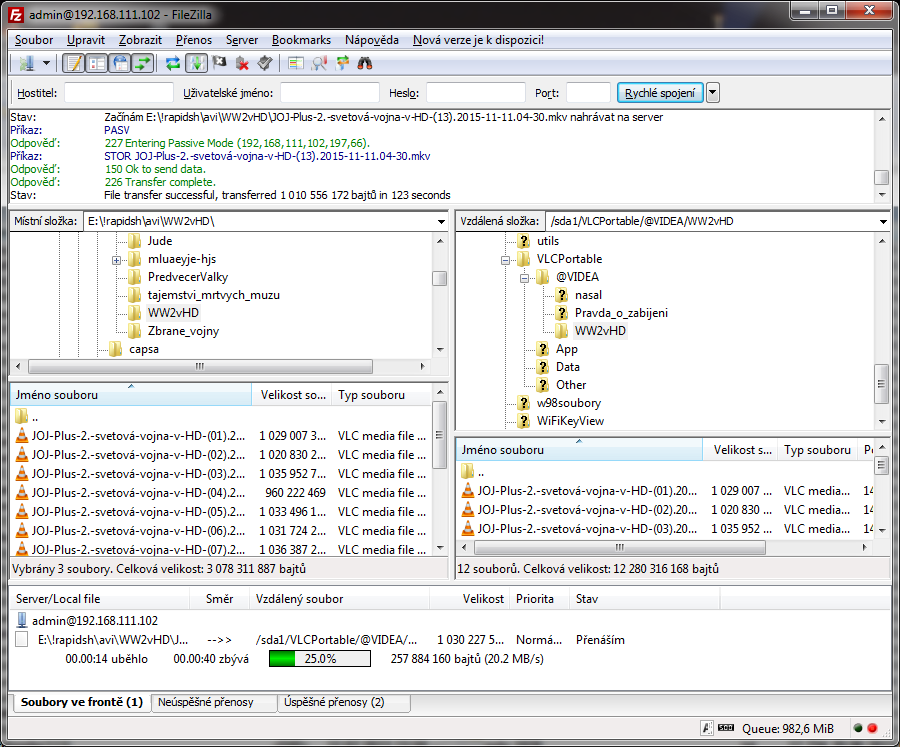Cancel the current operation via flag icon

[x=219, y=63]
